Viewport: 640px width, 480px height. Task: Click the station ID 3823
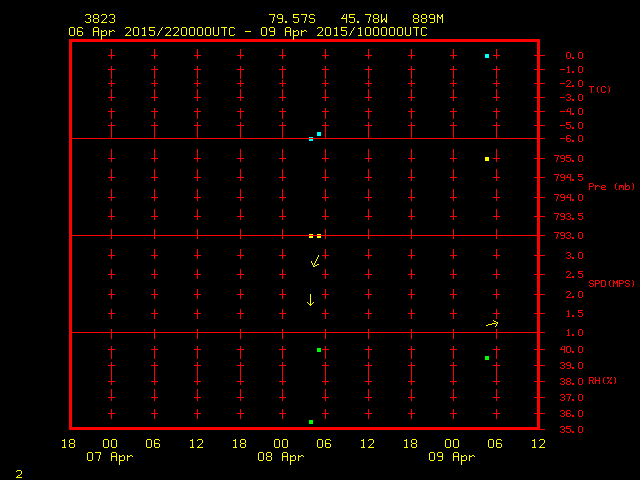(x=100, y=19)
